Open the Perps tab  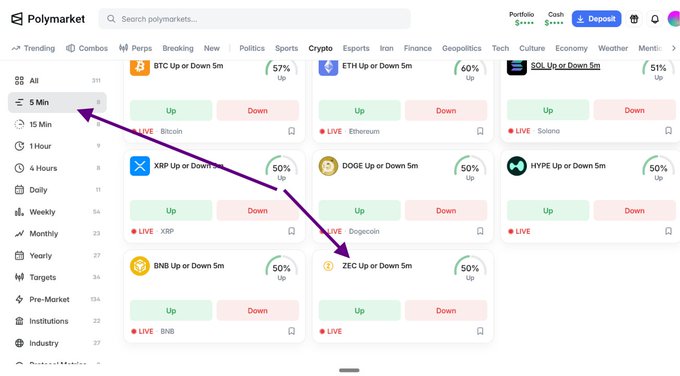point(136,48)
